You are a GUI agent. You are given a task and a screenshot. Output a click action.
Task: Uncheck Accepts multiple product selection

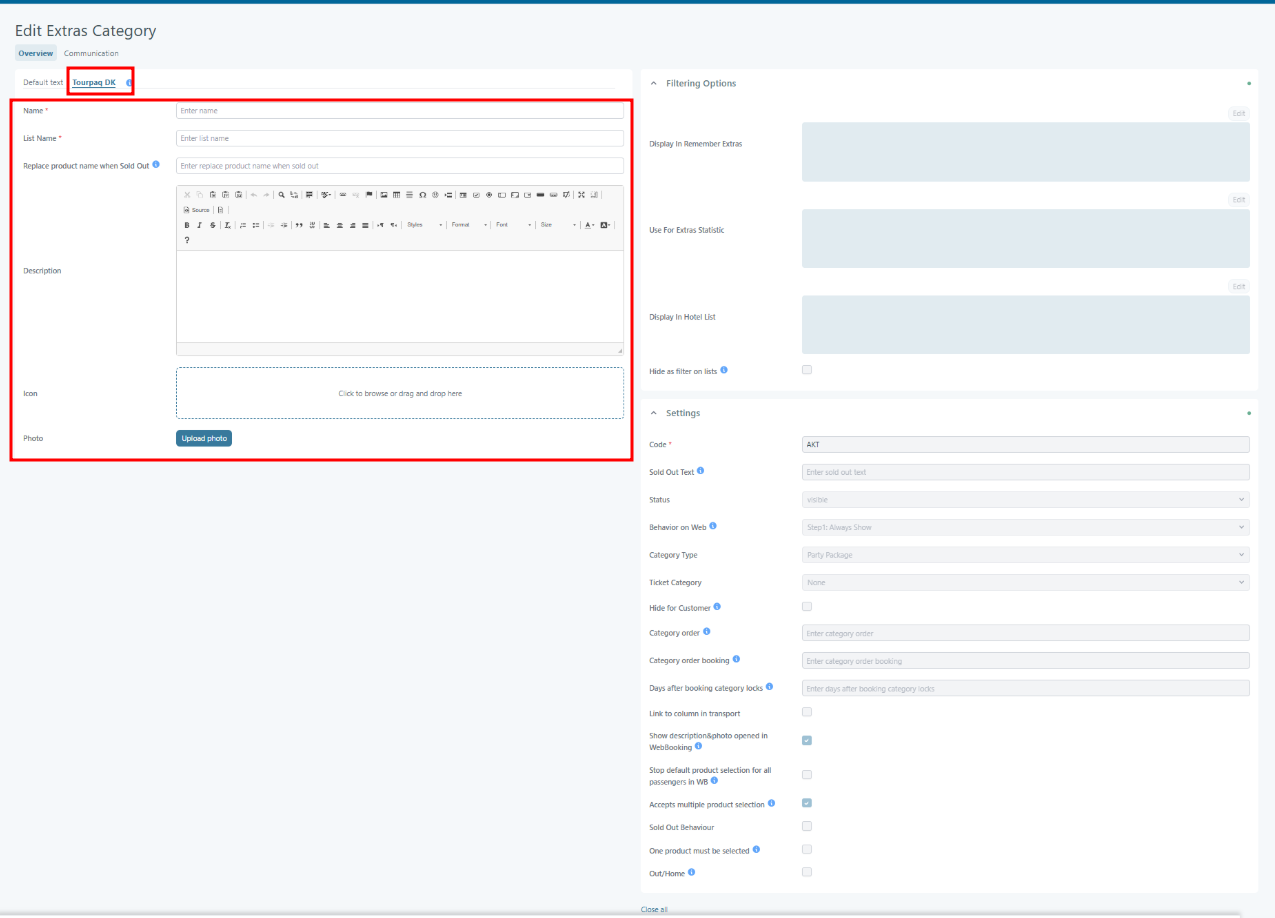pyautogui.click(x=807, y=803)
